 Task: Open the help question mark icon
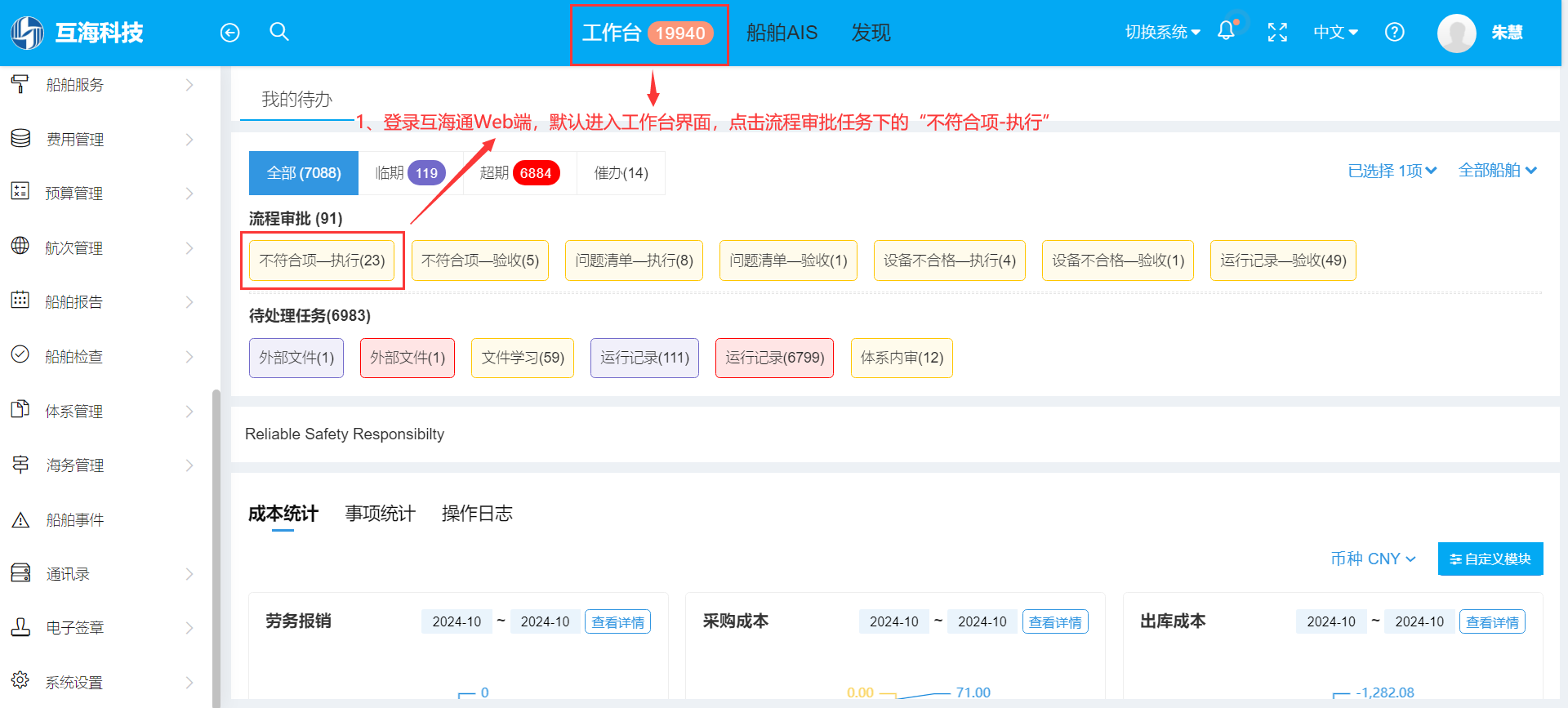[1395, 33]
